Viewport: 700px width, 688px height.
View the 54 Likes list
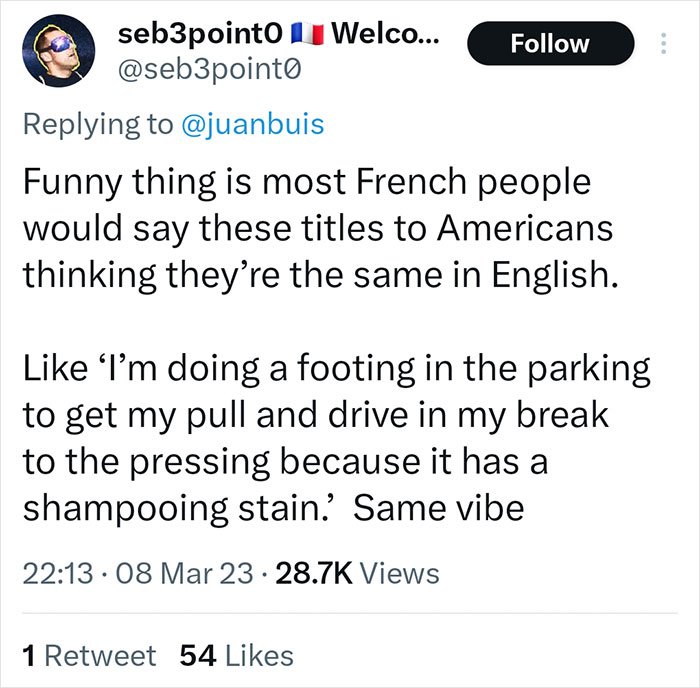[x=237, y=655]
